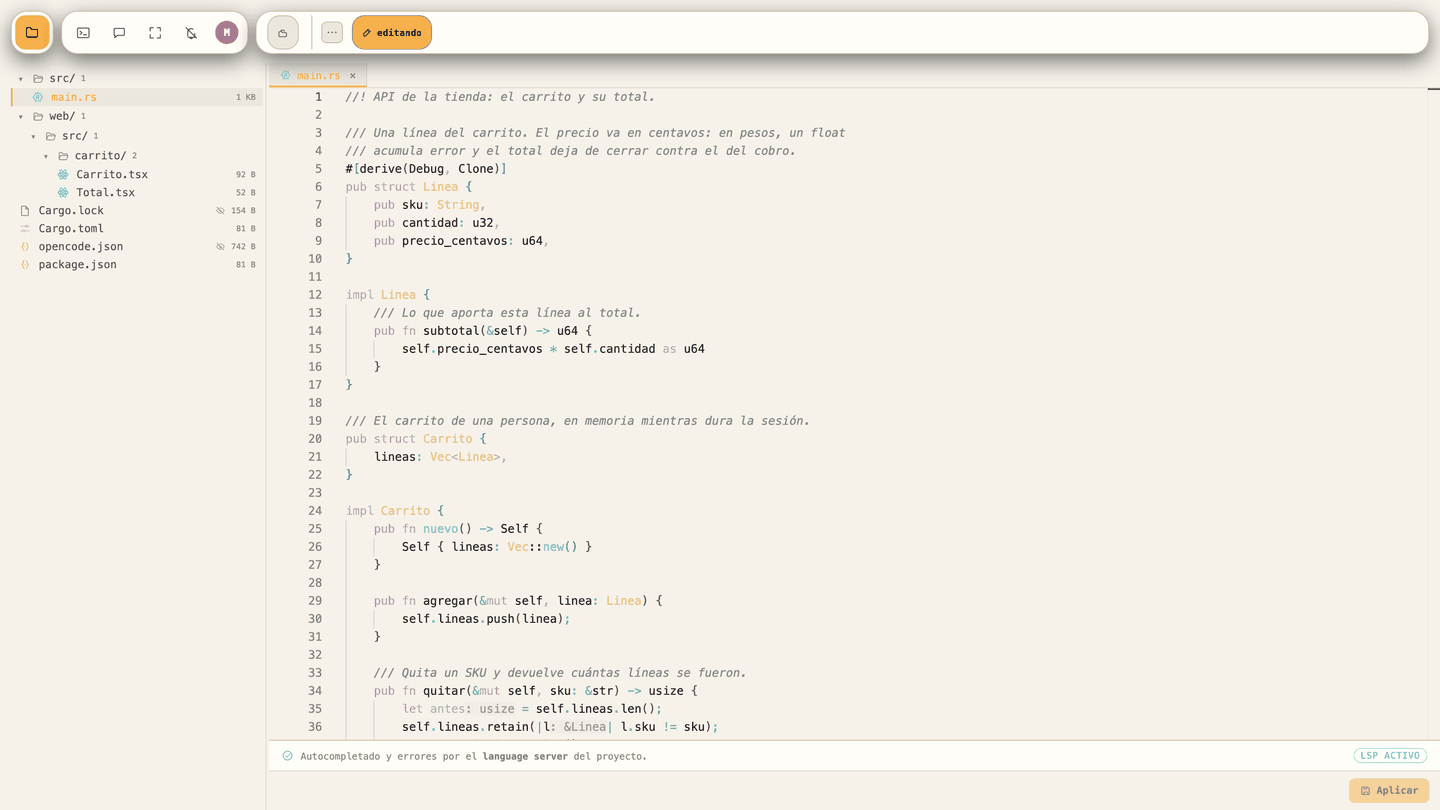This screenshot has width=1440, height=810.
Task: Close the main.rs tab
Action: tap(353, 76)
